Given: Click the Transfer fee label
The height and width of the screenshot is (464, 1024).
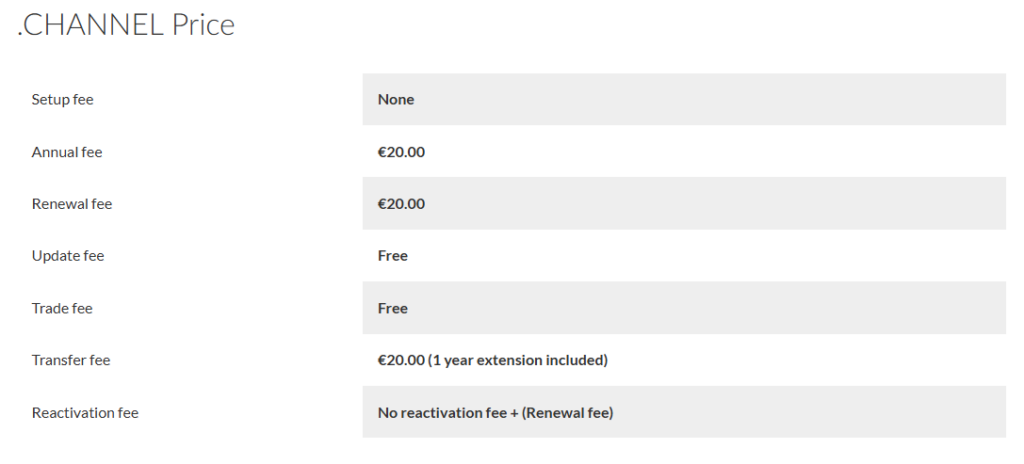Looking at the screenshot, I should click(x=71, y=360).
